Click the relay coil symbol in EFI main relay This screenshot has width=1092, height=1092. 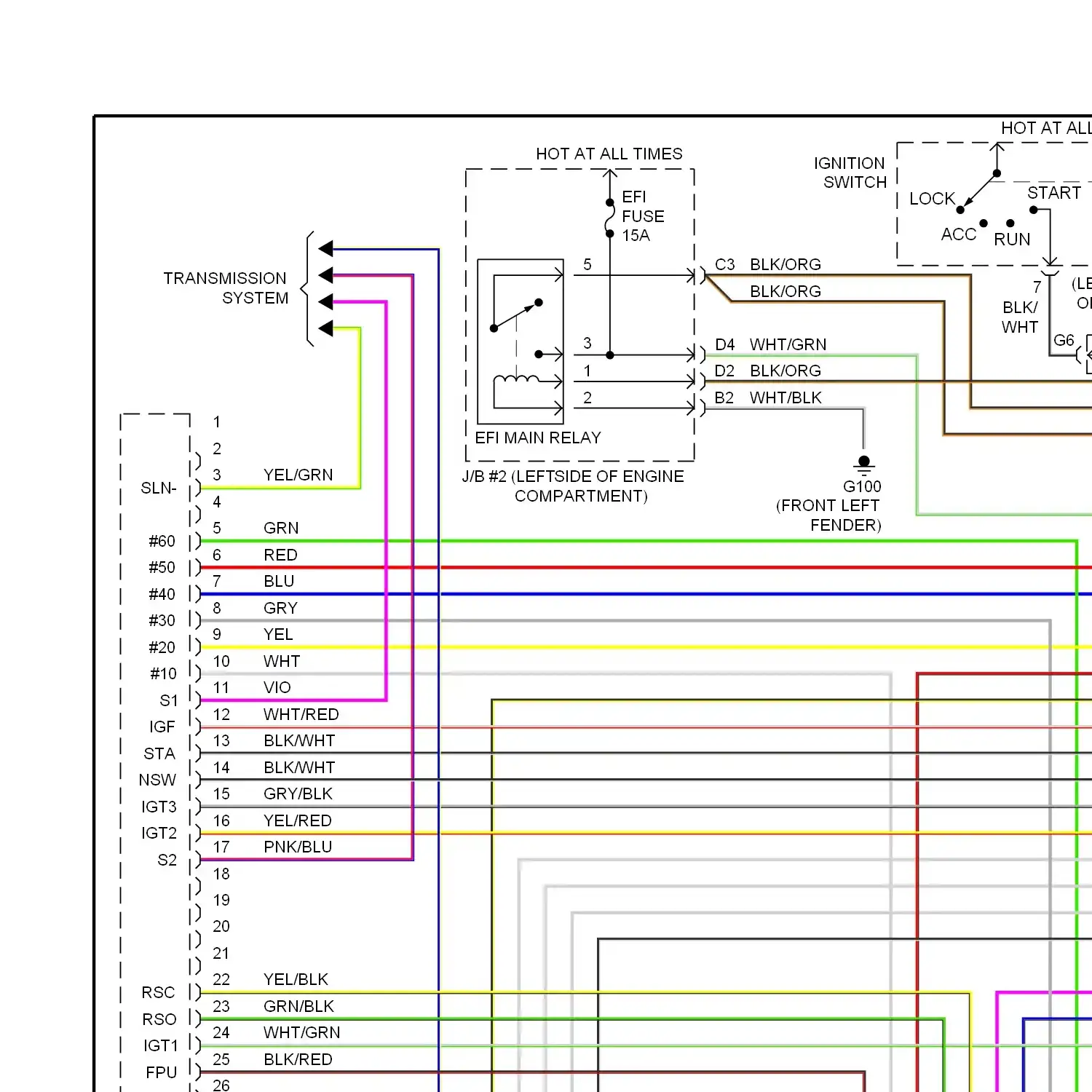pyautogui.click(x=516, y=380)
